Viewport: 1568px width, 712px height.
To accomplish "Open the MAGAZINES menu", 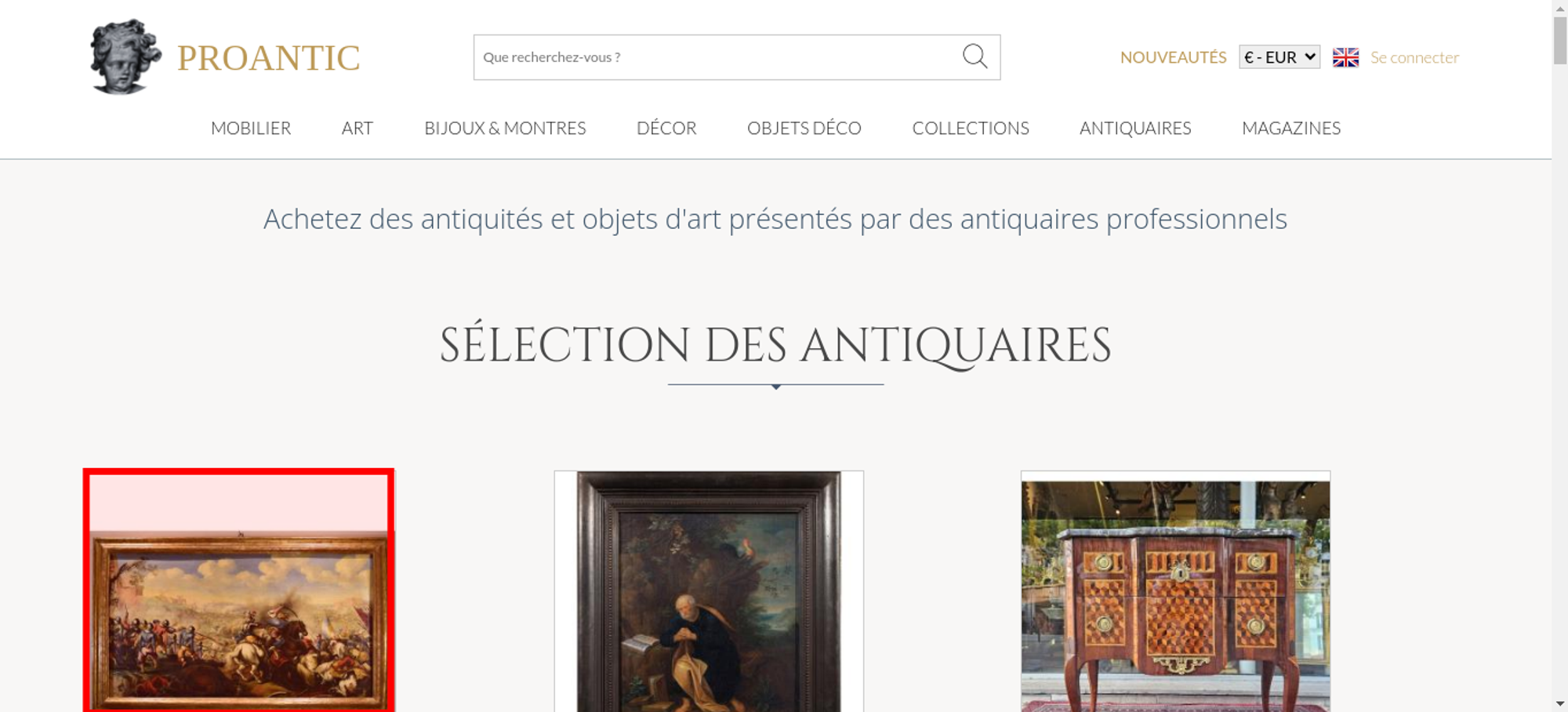I will (x=1291, y=128).
